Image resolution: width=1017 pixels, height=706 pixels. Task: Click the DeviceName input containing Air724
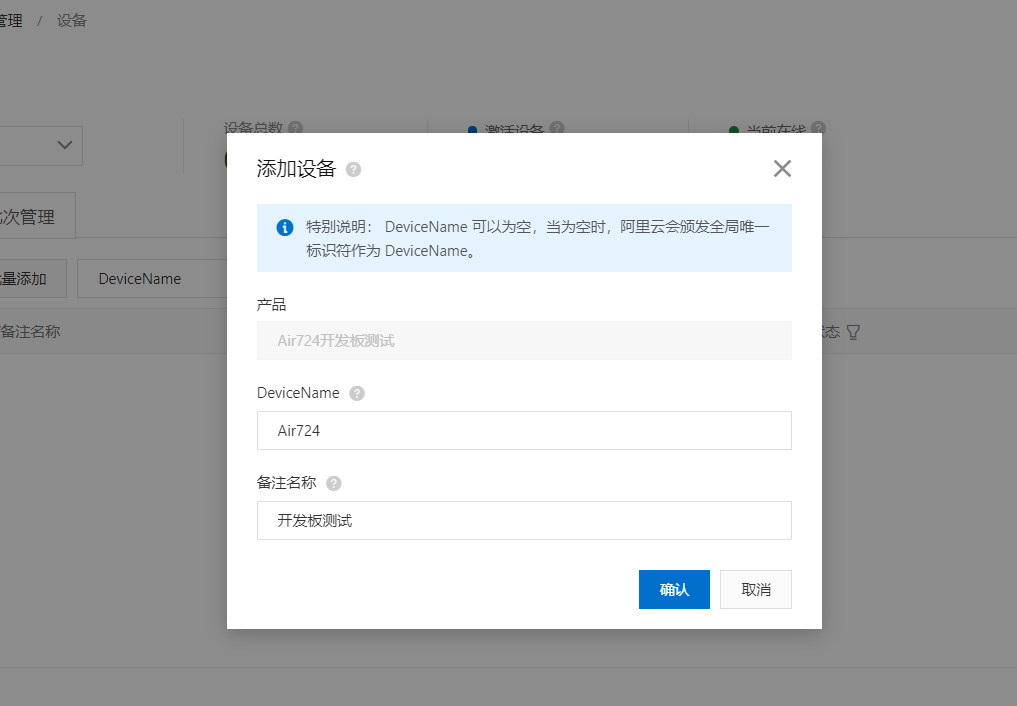[524, 430]
